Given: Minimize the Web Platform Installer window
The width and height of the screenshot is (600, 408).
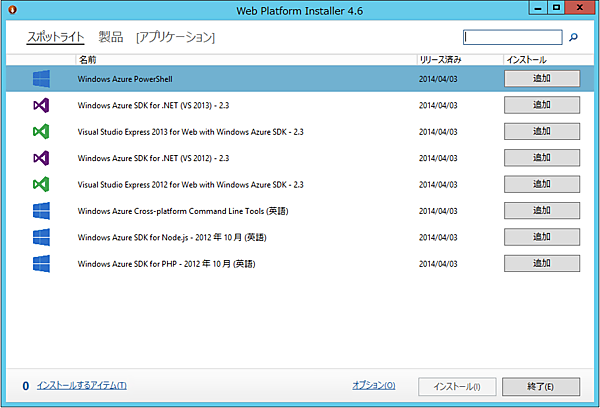Looking at the screenshot, I should (x=538, y=8).
